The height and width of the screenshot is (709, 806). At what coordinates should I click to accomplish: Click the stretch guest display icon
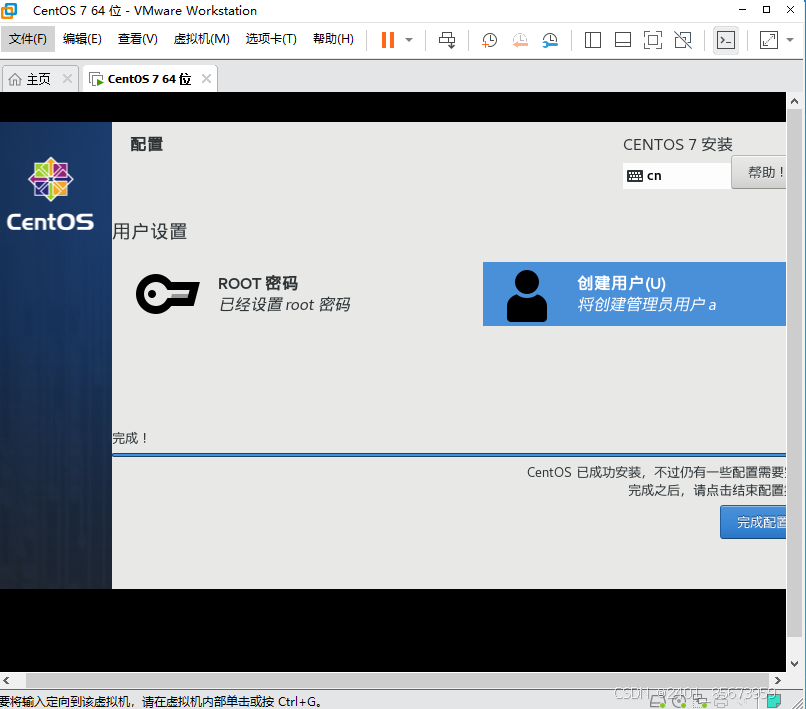[769, 40]
